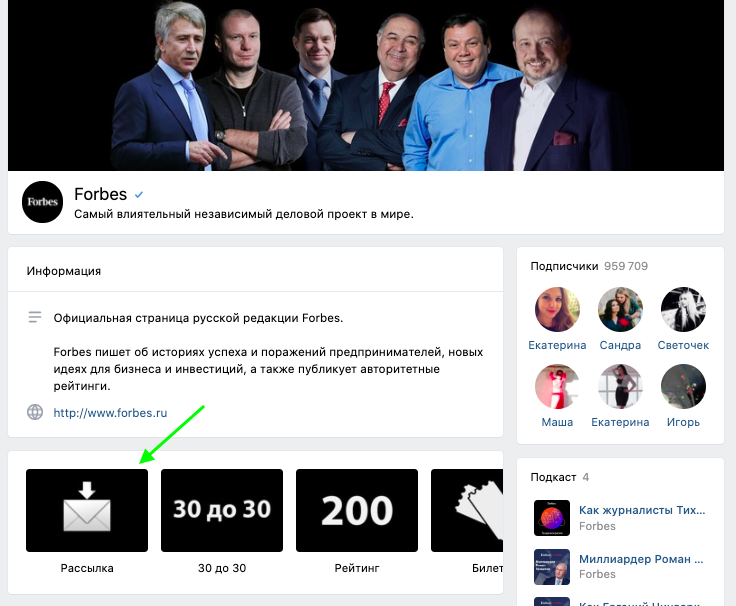Open the Рассылка envelope tile
The image size is (736, 606).
coord(87,510)
